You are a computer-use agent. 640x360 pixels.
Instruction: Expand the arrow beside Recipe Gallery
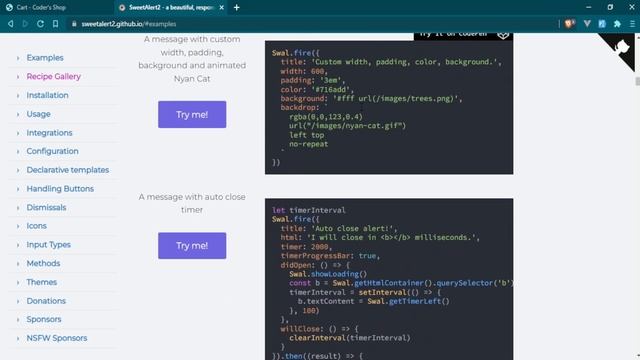coord(18,77)
